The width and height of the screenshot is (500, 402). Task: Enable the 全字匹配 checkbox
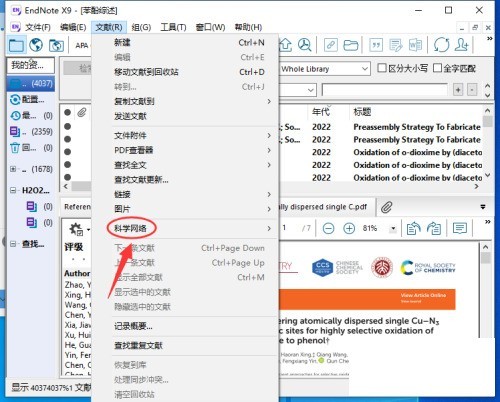[437, 68]
